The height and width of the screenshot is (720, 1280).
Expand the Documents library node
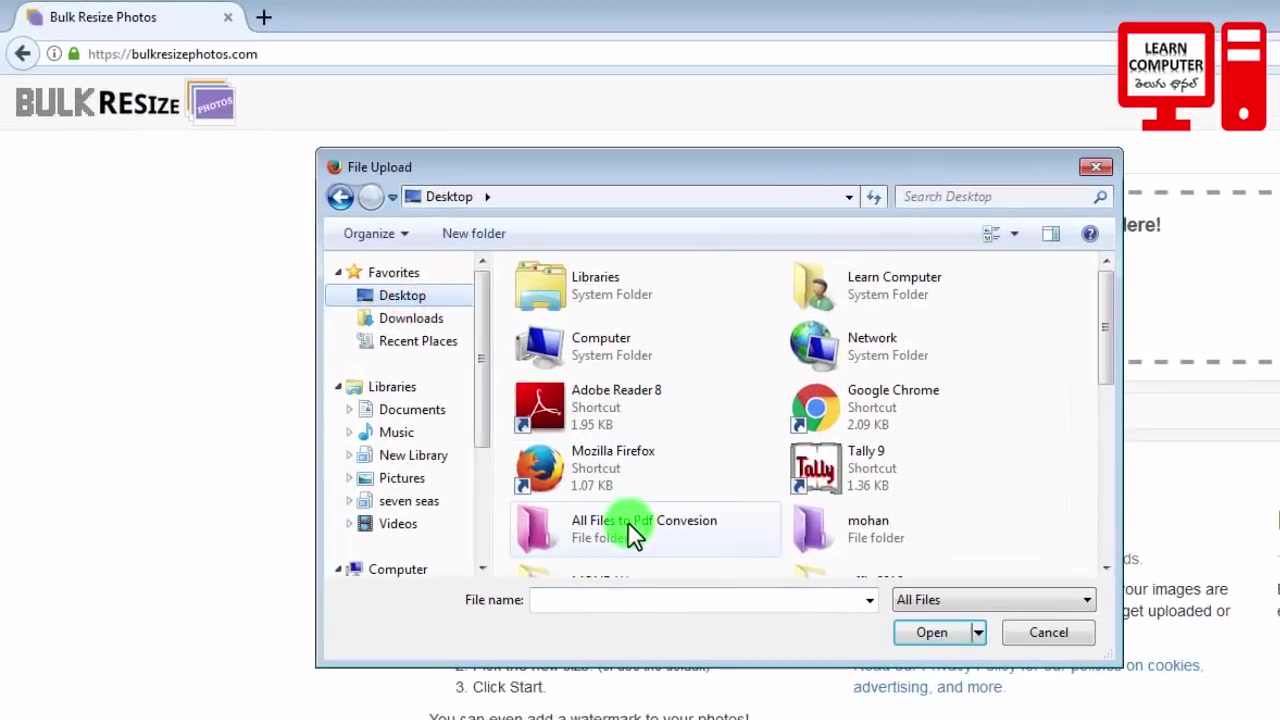coord(349,410)
